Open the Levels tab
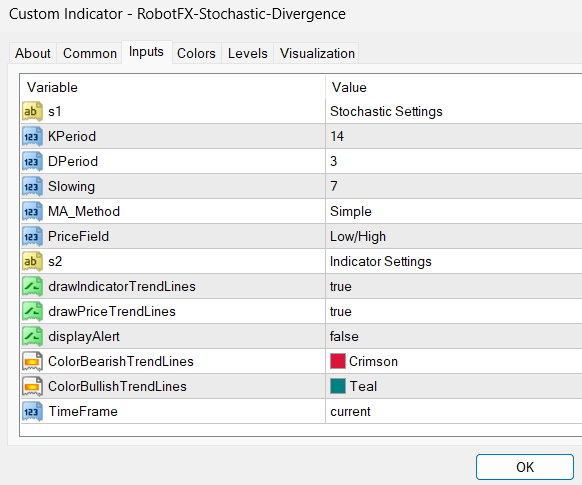Viewport: 582px width, 485px height. [x=248, y=53]
